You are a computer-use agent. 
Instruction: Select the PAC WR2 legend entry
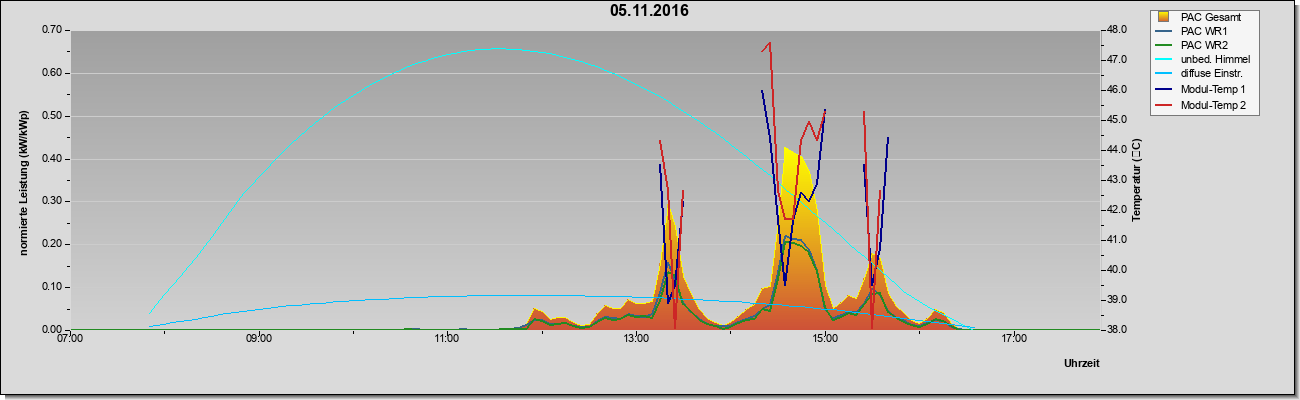(x=1204, y=45)
